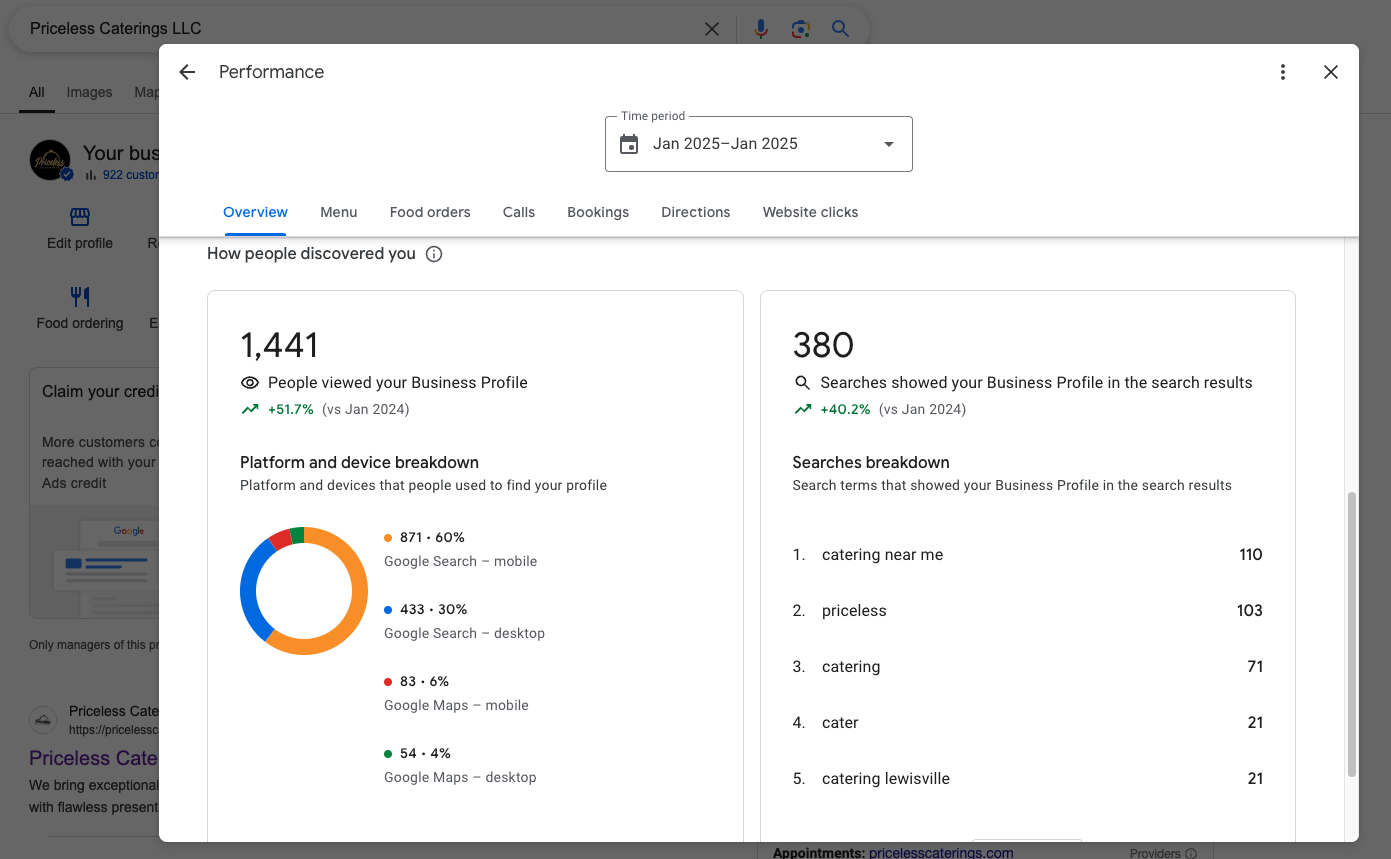Click the Priceless Caterings profile logo
The height and width of the screenshot is (859, 1391).
tap(50, 160)
